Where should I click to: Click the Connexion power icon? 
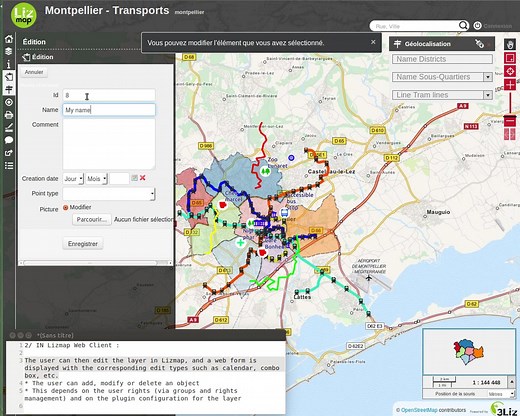(477, 26)
